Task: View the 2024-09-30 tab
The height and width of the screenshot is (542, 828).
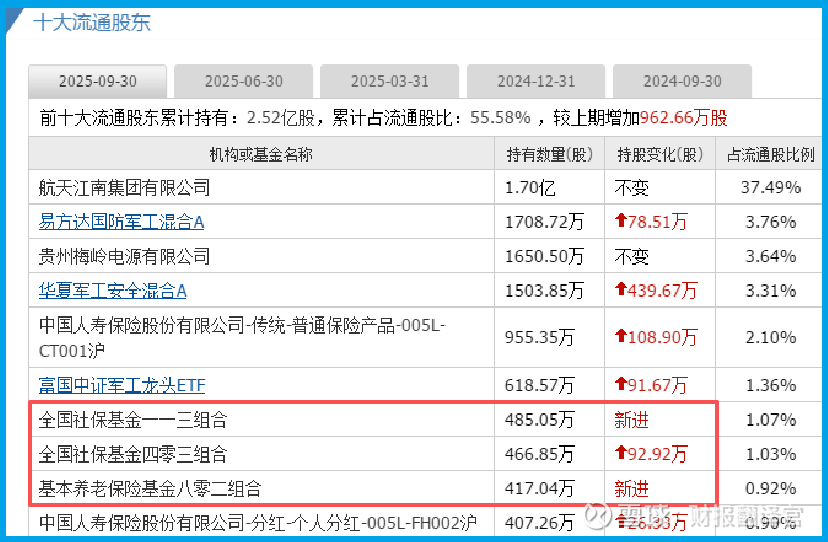Action: (x=682, y=81)
